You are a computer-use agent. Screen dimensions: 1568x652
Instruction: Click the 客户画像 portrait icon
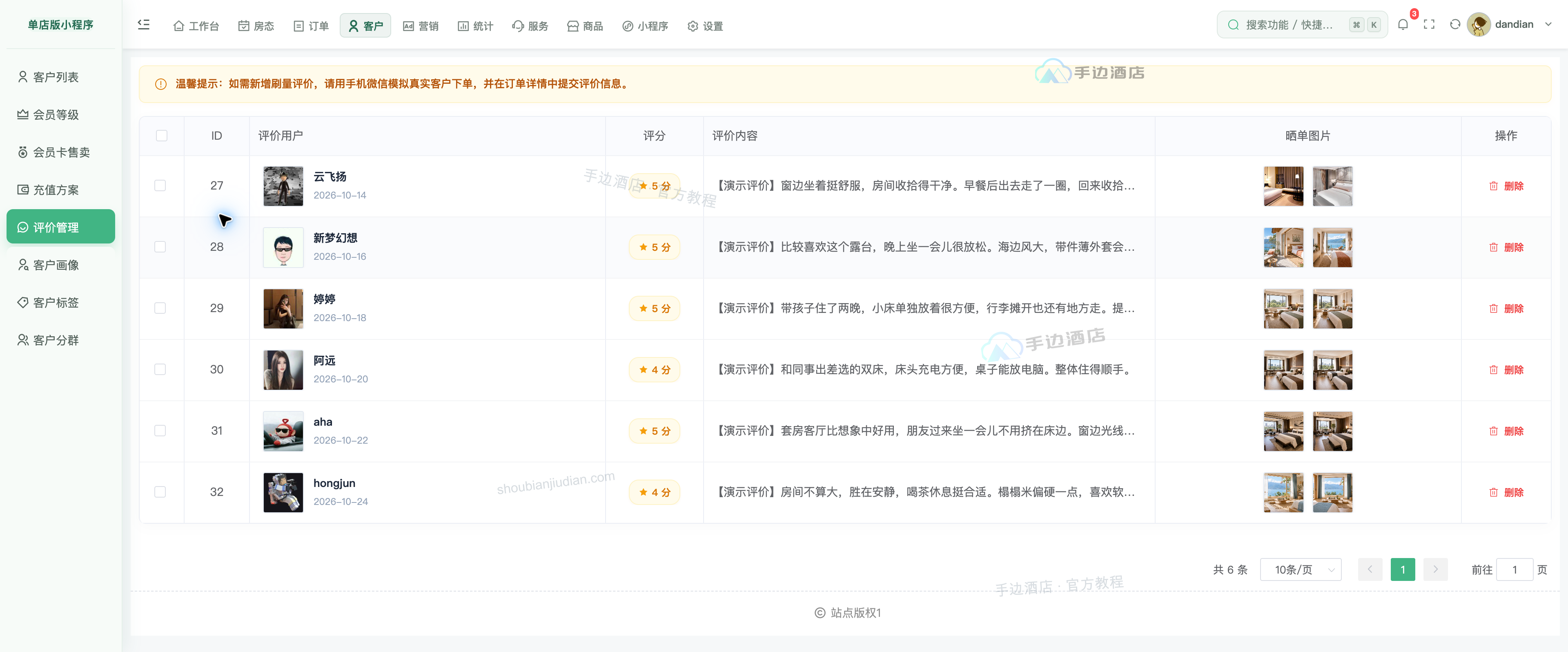(22, 265)
